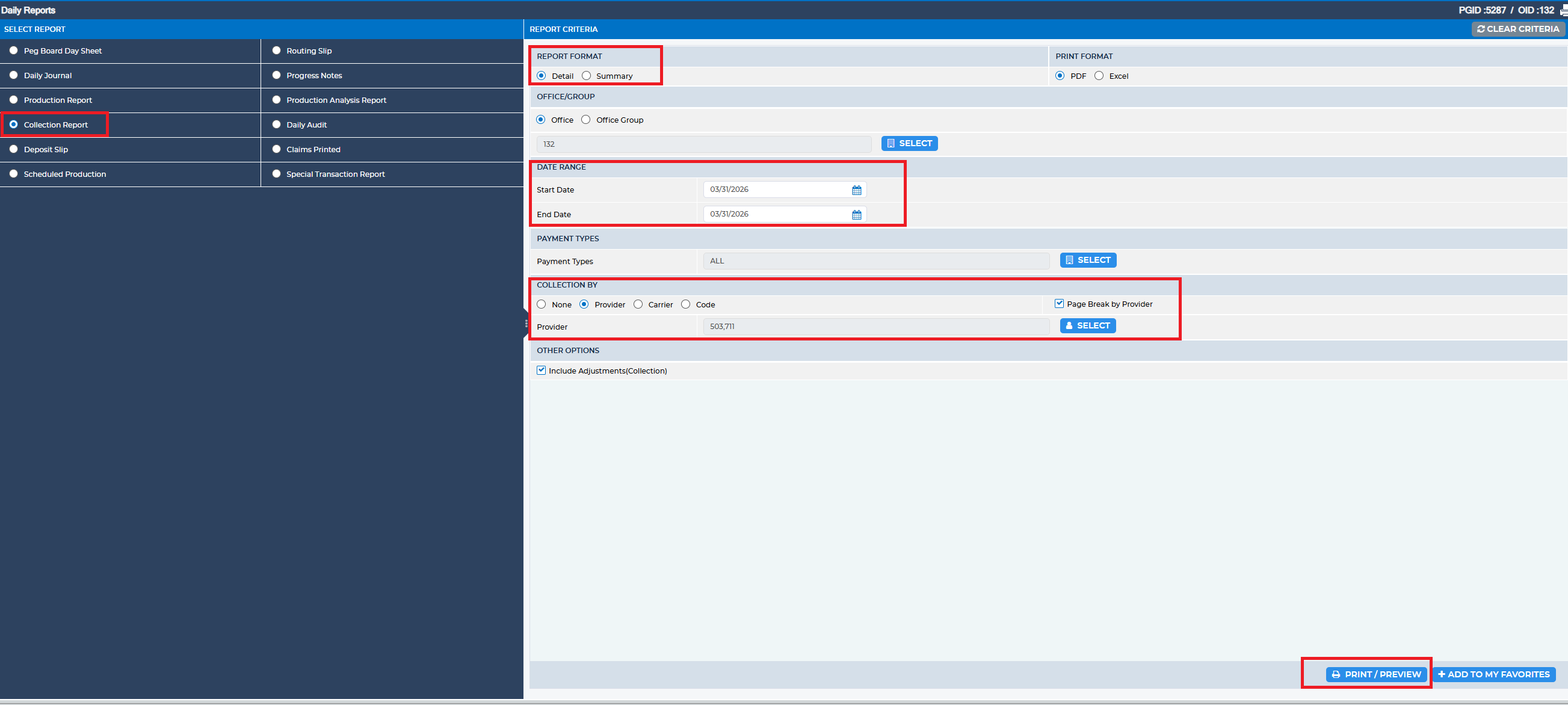Click Clear Criteria refresh button
Viewport: 1568px width, 705px height.
pyautogui.click(x=1518, y=29)
